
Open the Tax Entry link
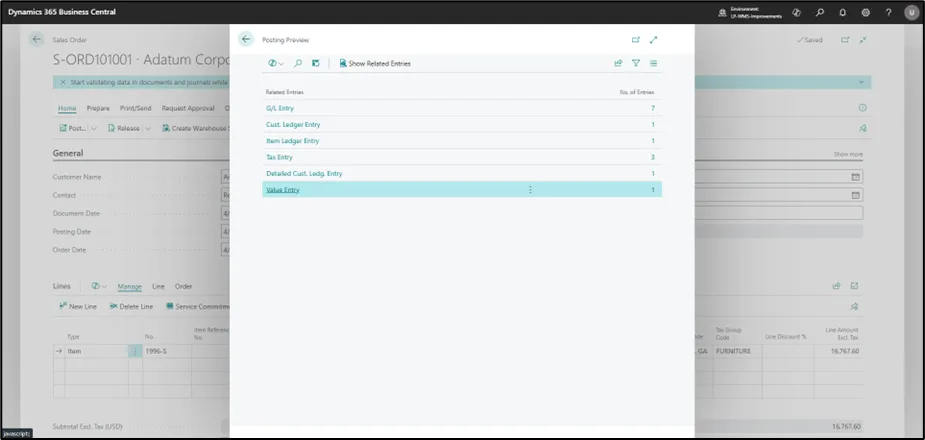pos(279,157)
